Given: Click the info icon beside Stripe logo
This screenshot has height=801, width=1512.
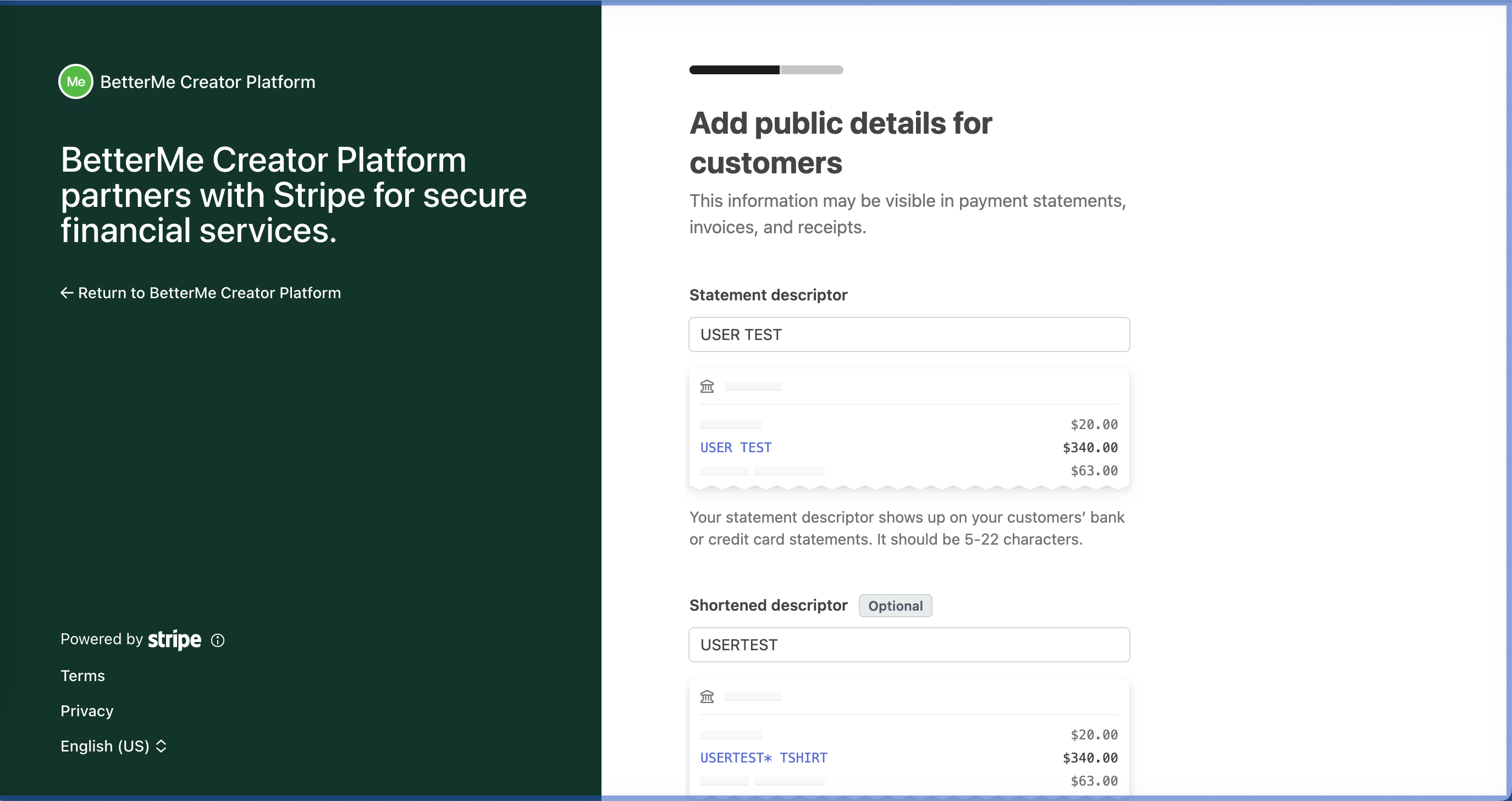Looking at the screenshot, I should (x=218, y=640).
